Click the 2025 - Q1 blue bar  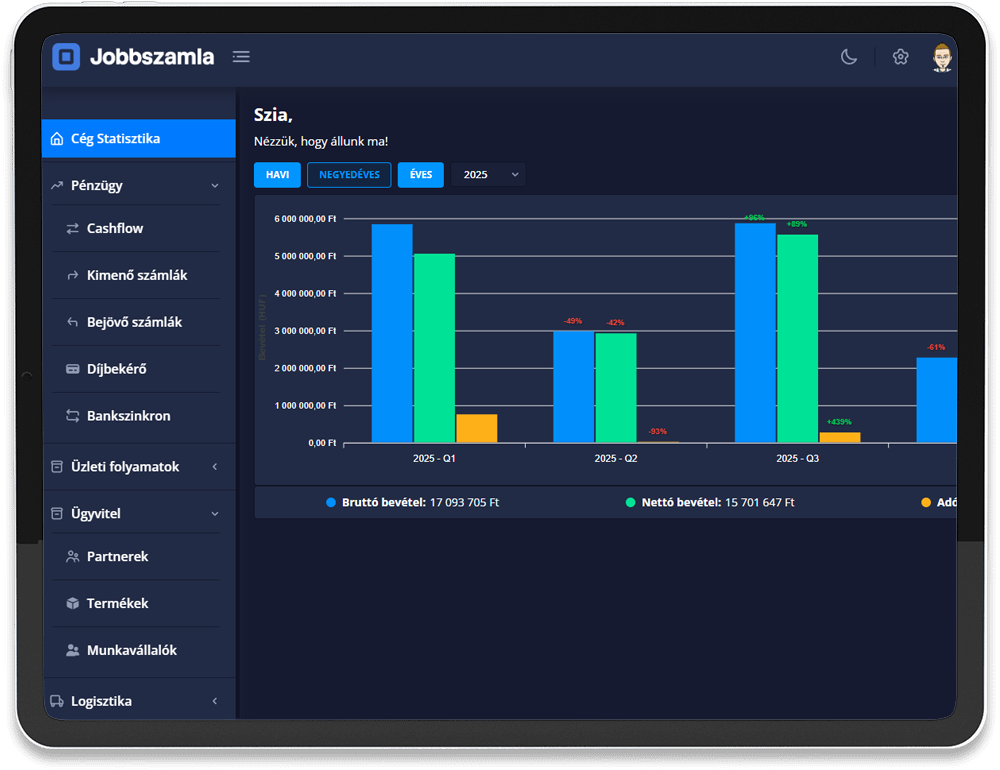coord(392,333)
